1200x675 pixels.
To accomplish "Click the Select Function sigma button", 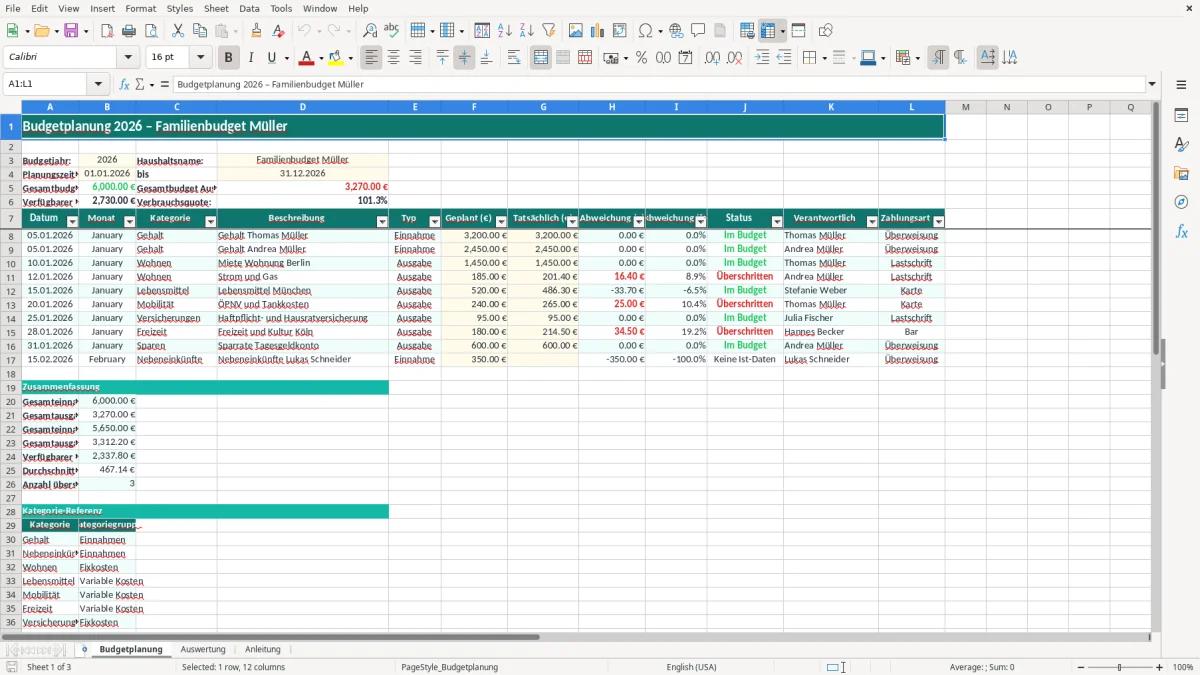I will [x=140, y=84].
